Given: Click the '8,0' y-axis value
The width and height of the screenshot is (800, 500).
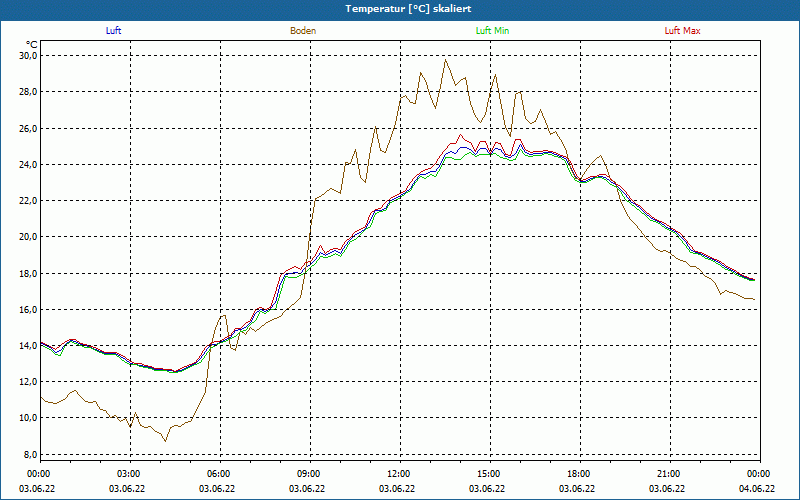Looking at the screenshot, I should 31,455.
